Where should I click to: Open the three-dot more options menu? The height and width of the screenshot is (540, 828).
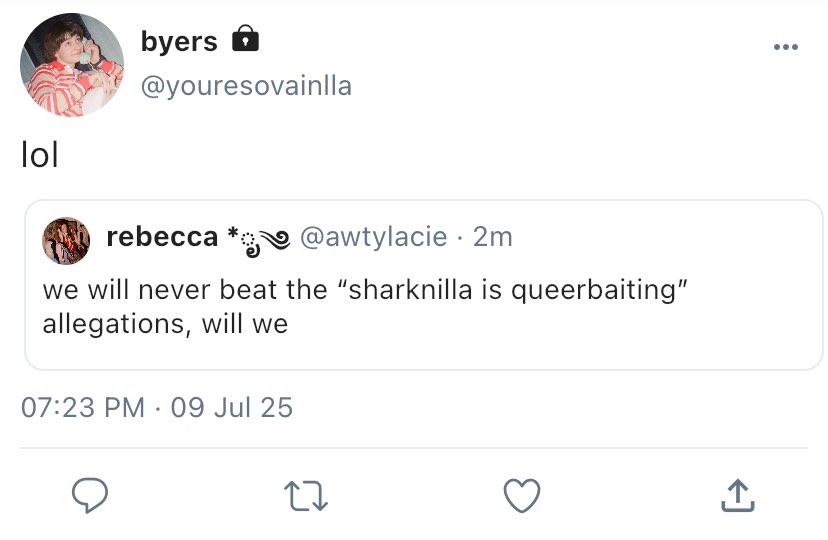pos(786,47)
